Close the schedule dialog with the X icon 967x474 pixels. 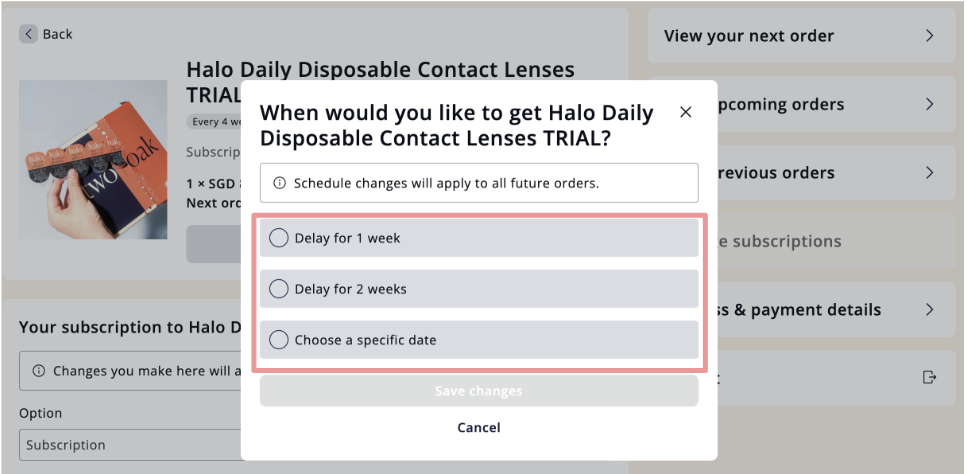click(x=685, y=112)
